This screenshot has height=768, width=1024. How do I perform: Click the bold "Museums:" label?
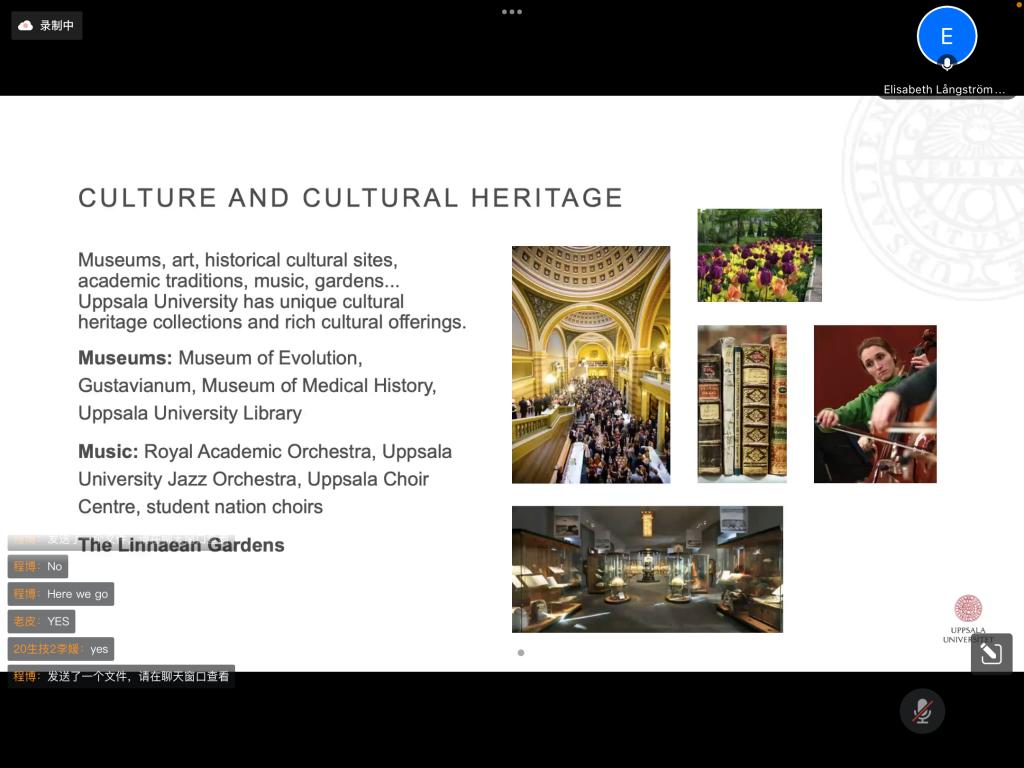pos(125,358)
